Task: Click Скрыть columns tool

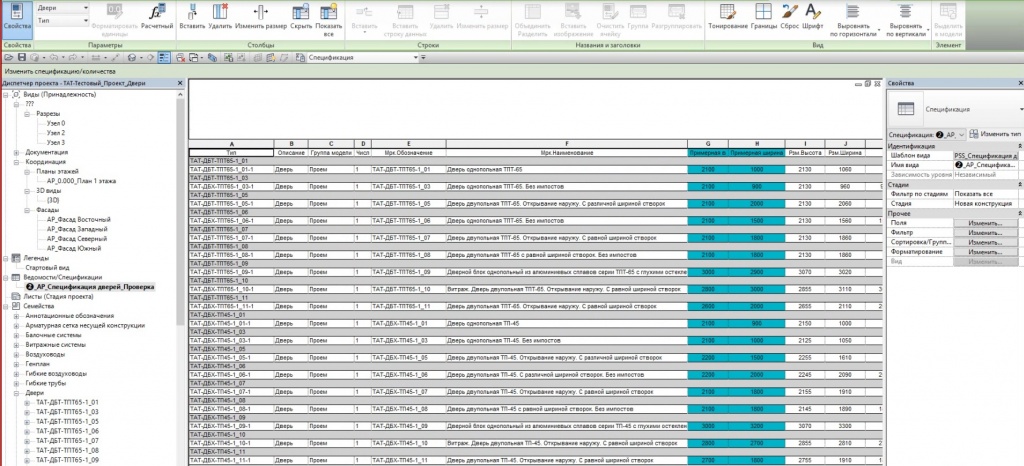Action: point(300,17)
